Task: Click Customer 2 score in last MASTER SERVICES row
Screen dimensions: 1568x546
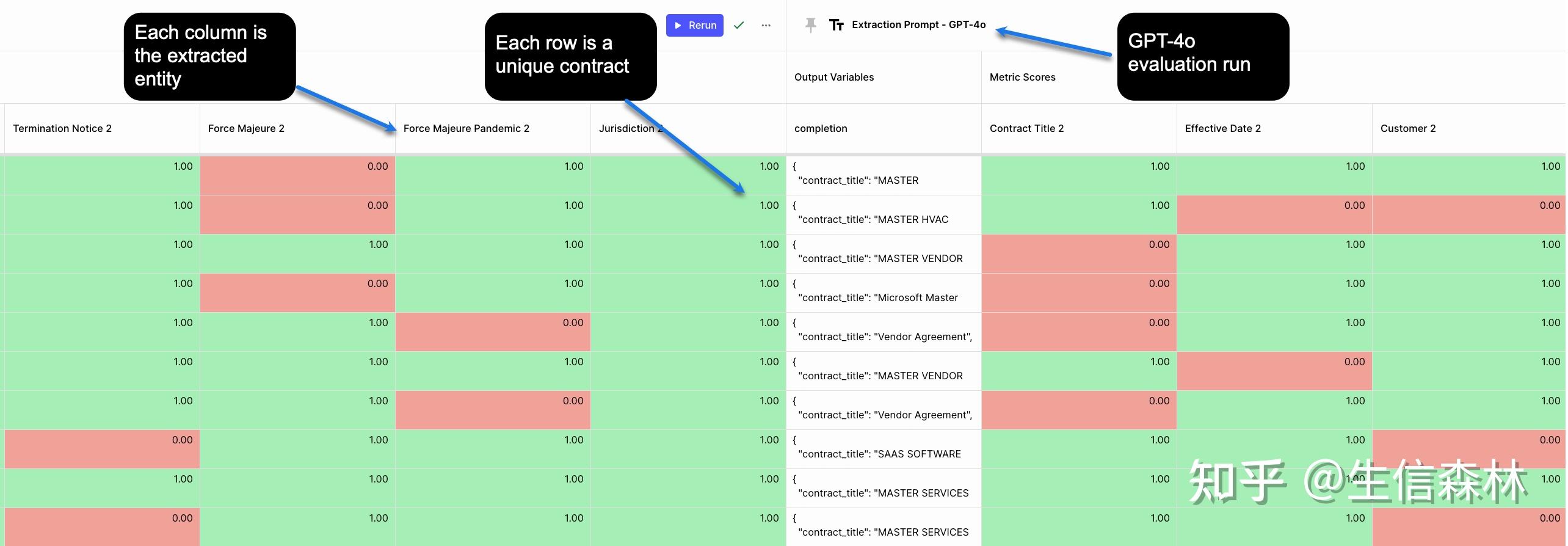Action: tap(1469, 527)
